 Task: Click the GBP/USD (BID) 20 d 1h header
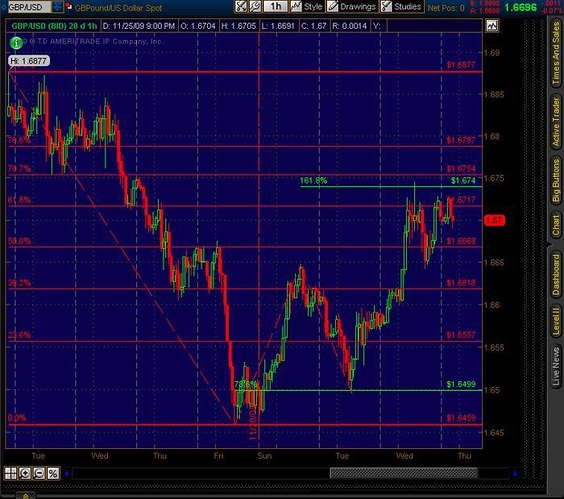(x=54, y=26)
